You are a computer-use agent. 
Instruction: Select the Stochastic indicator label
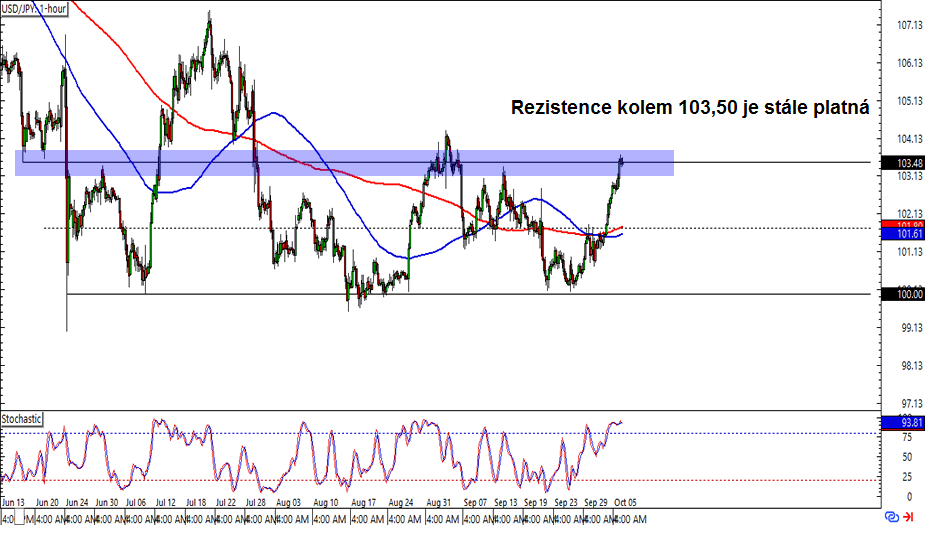[21, 419]
